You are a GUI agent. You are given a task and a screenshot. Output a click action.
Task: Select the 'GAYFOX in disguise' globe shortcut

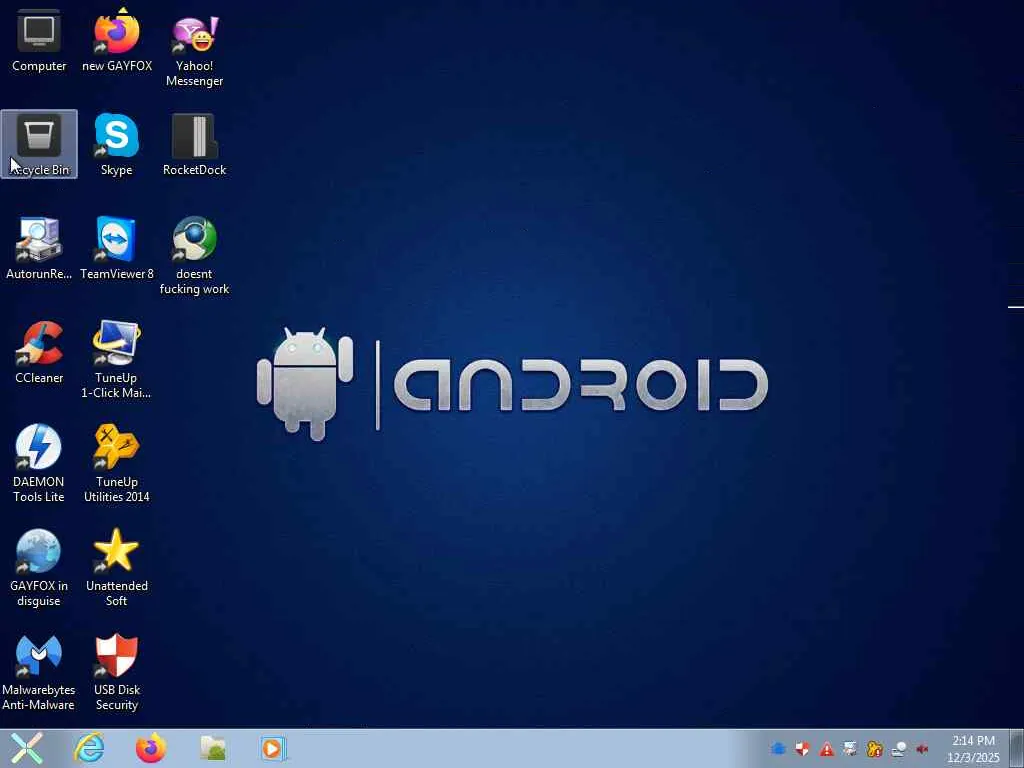pos(39,568)
